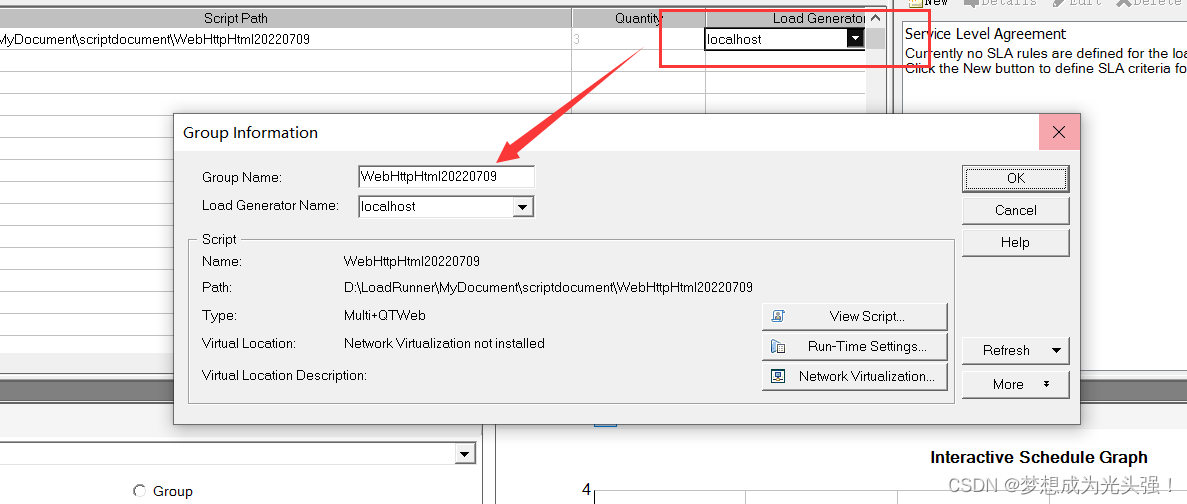
Task: Select the Group radio button
Action: pos(139,491)
